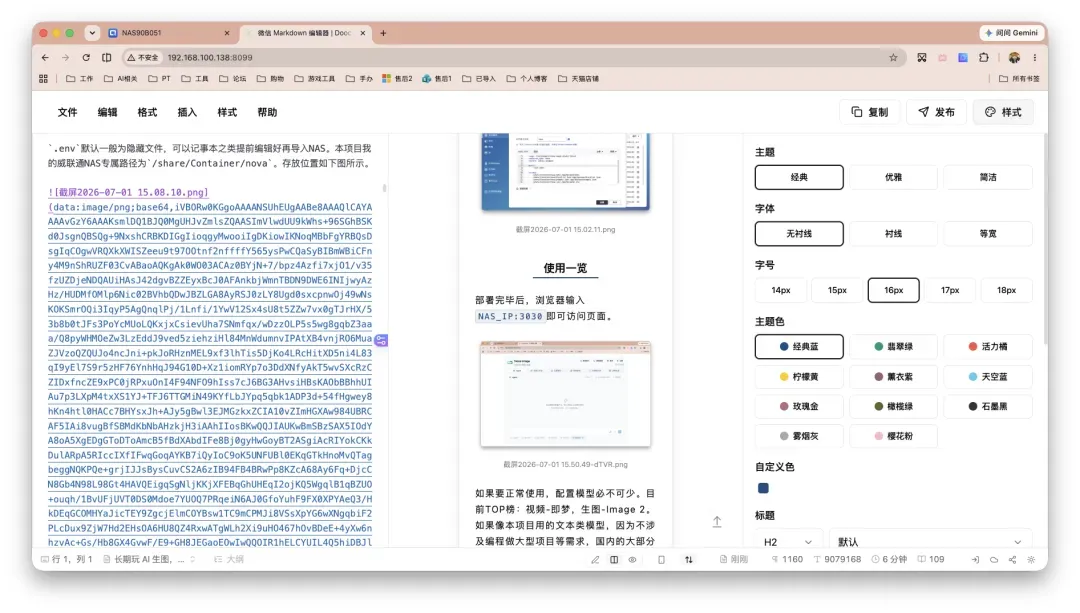
Task: Click the blue extension icon in toolbar
Action: 963,58
